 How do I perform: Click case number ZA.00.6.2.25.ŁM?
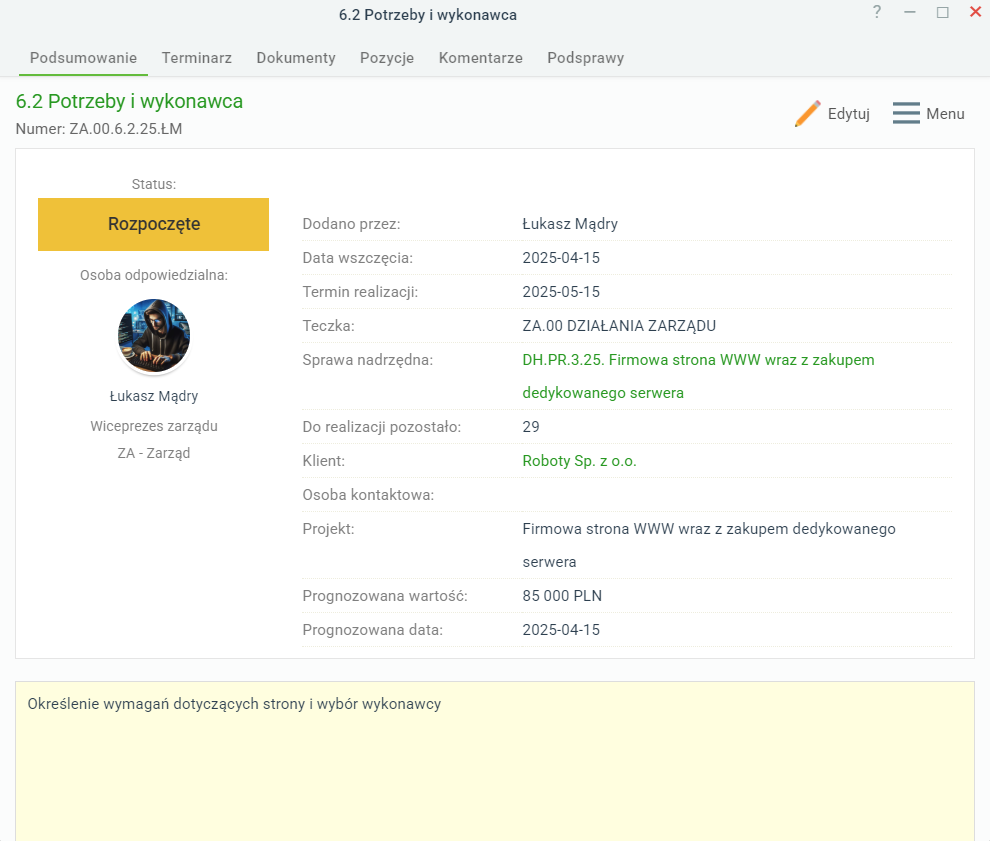click(x=126, y=129)
